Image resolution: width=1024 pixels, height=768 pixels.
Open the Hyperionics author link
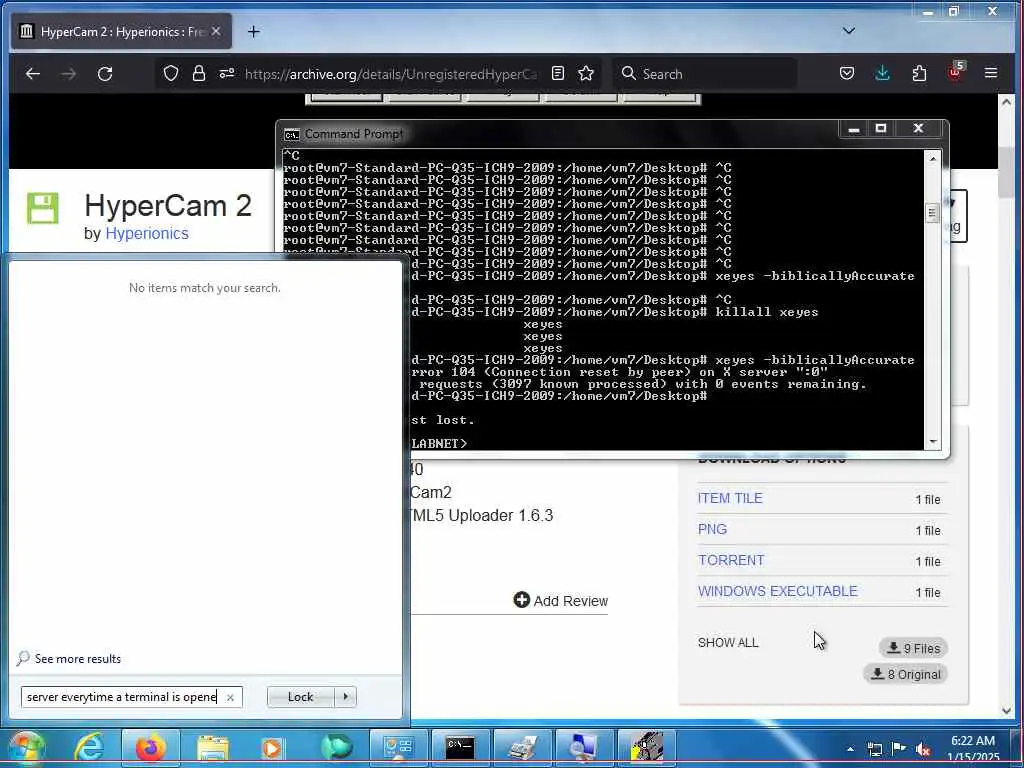[147, 234]
